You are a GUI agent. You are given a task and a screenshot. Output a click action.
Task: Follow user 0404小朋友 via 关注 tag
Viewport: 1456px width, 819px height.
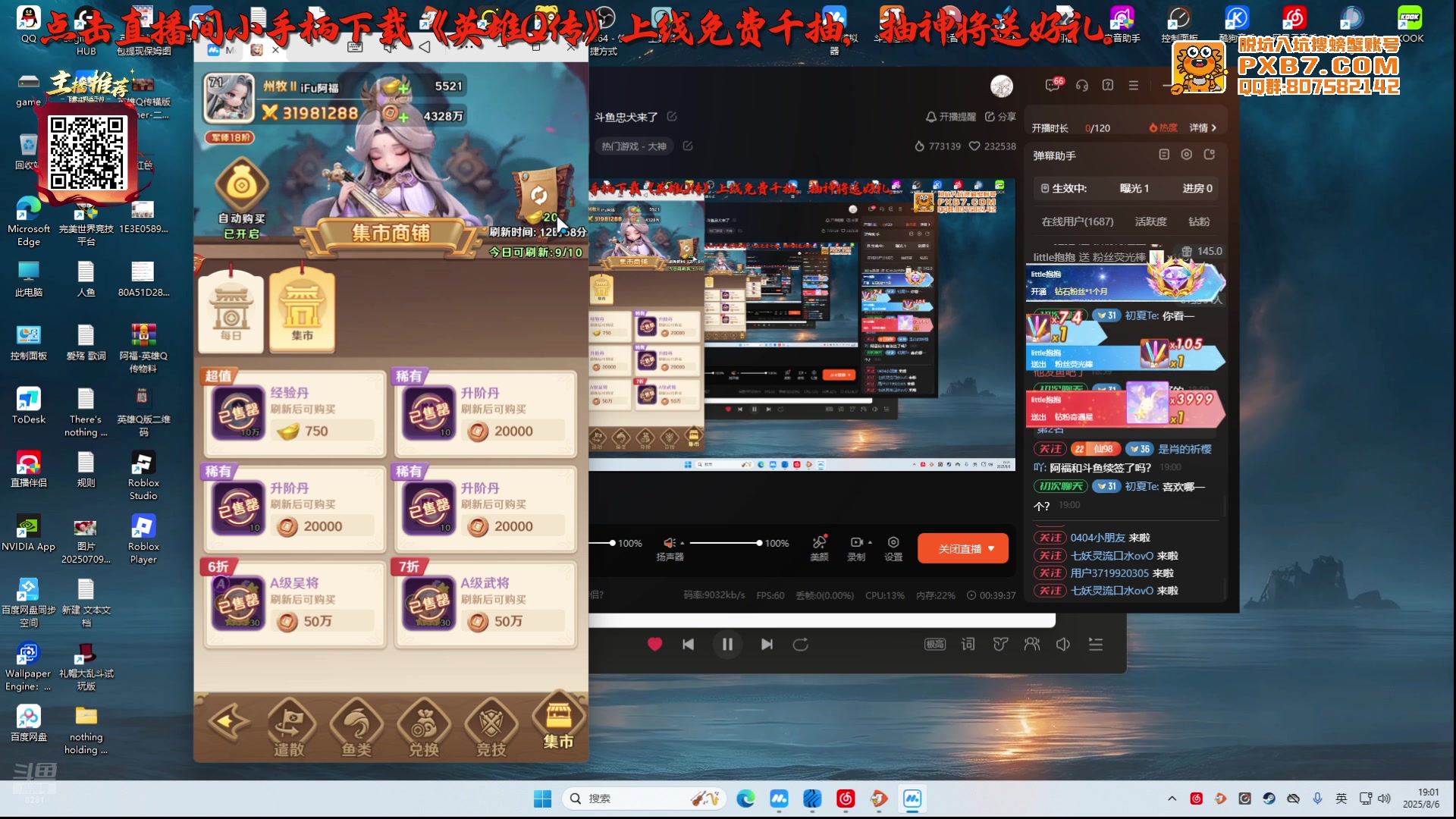point(1050,538)
